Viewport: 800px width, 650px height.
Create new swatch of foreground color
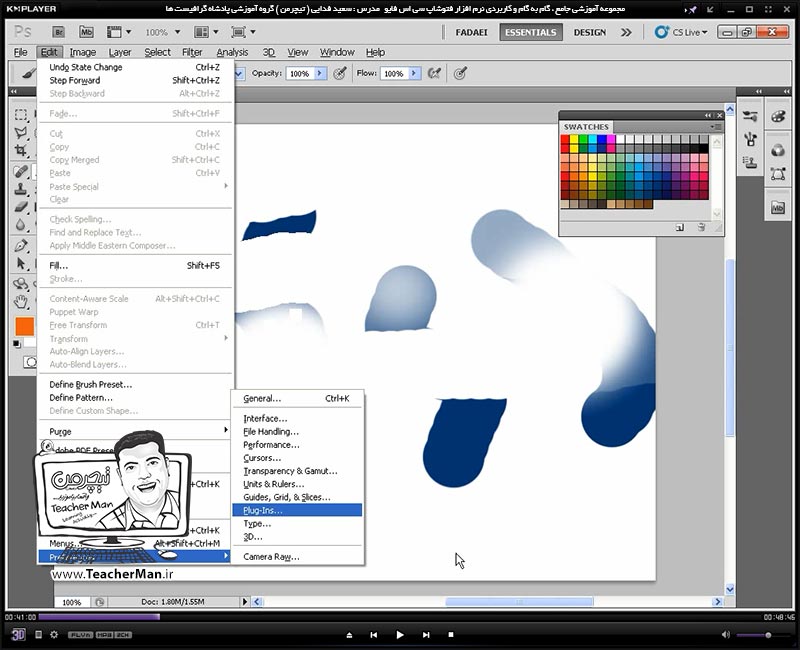680,228
